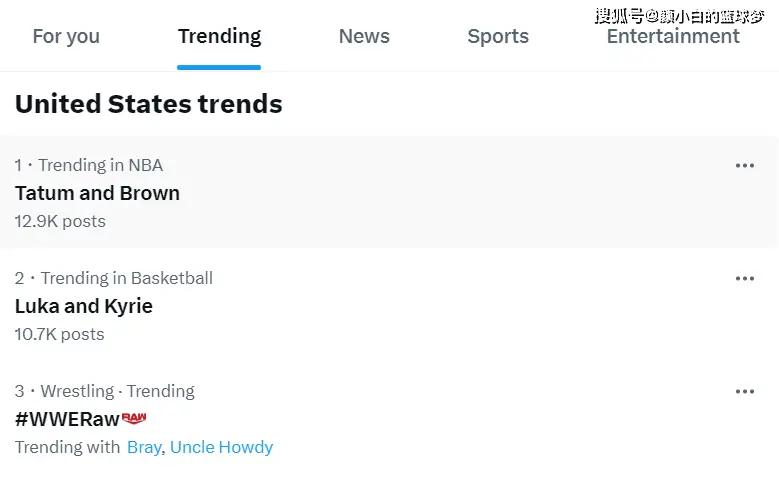The width and height of the screenshot is (779, 481).
Task: Click the Bray related trend link
Action: (x=144, y=447)
